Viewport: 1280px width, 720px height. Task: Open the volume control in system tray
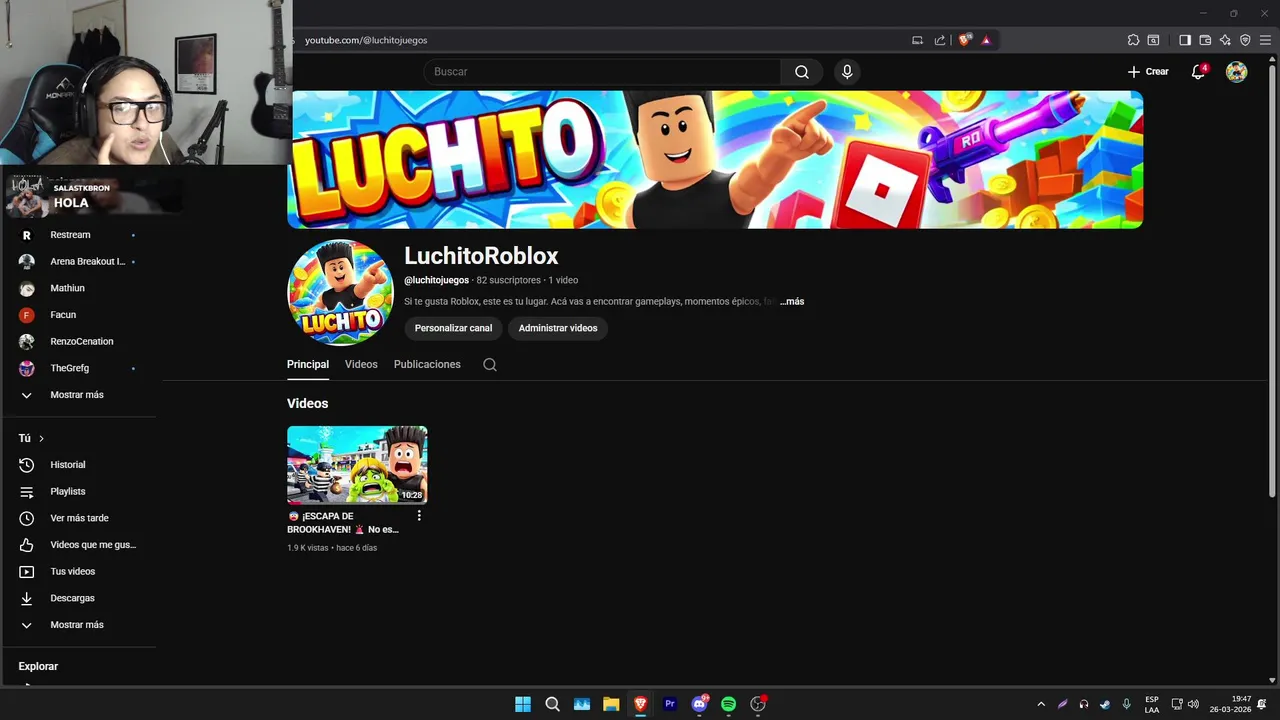click(x=1193, y=704)
